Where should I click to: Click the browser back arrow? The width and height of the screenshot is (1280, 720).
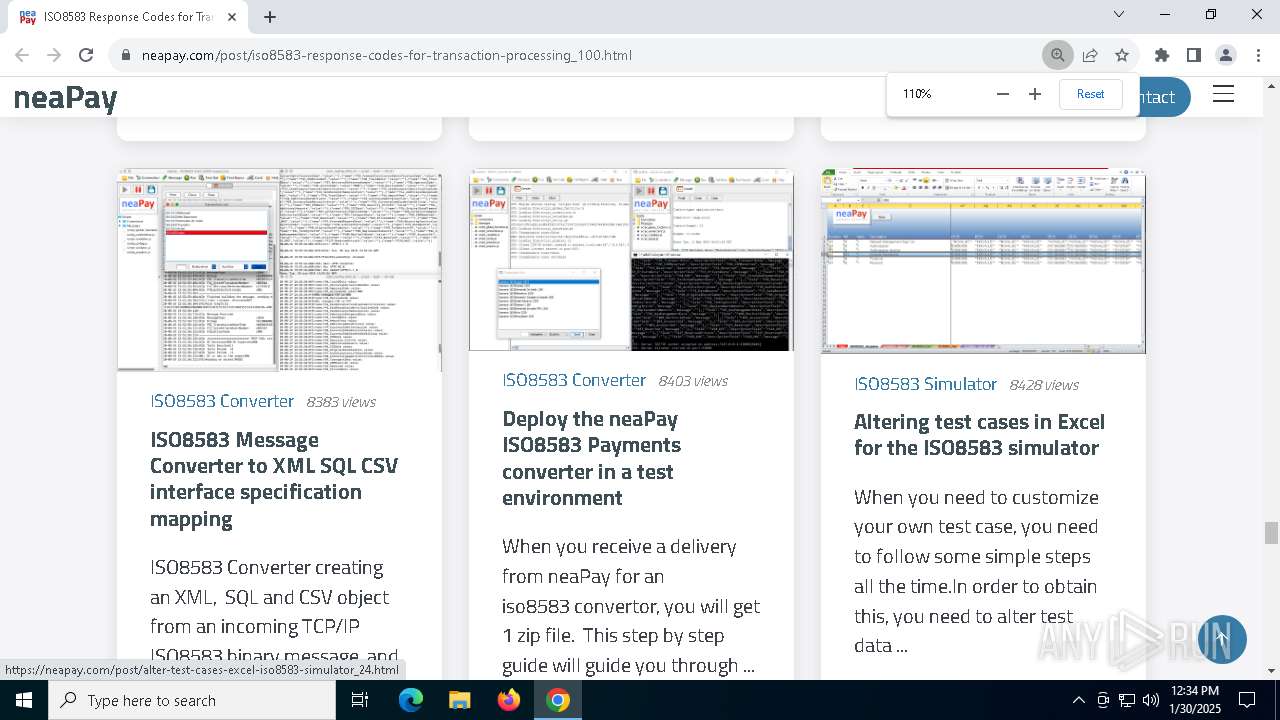pyautogui.click(x=22, y=55)
